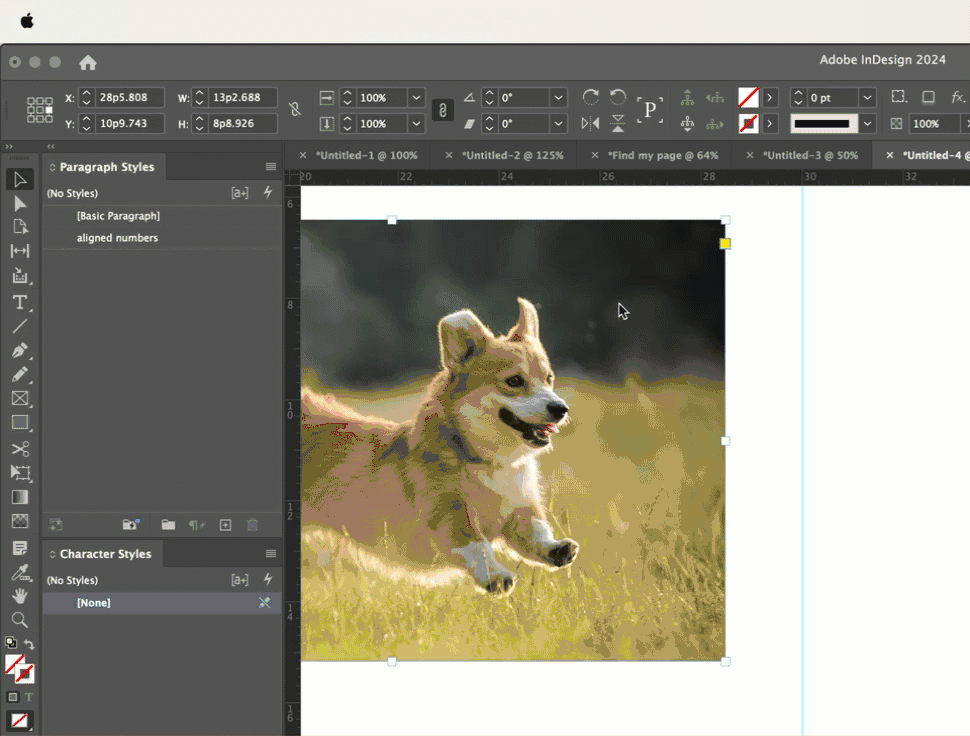Apply the aligned numbers paragraph style
The height and width of the screenshot is (736, 970).
[117, 238]
